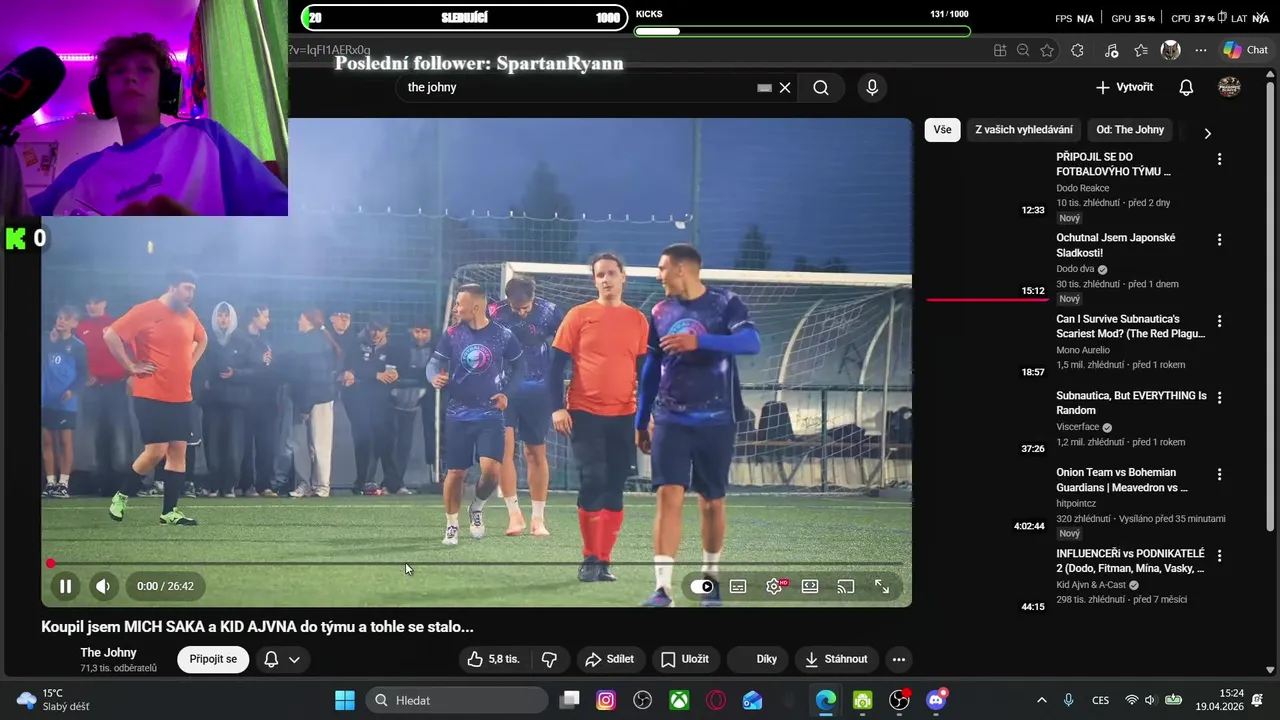Viewport: 1280px width, 720px height.
Task: Download the video with Stáhnout
Action: click(x=836, y=659)
